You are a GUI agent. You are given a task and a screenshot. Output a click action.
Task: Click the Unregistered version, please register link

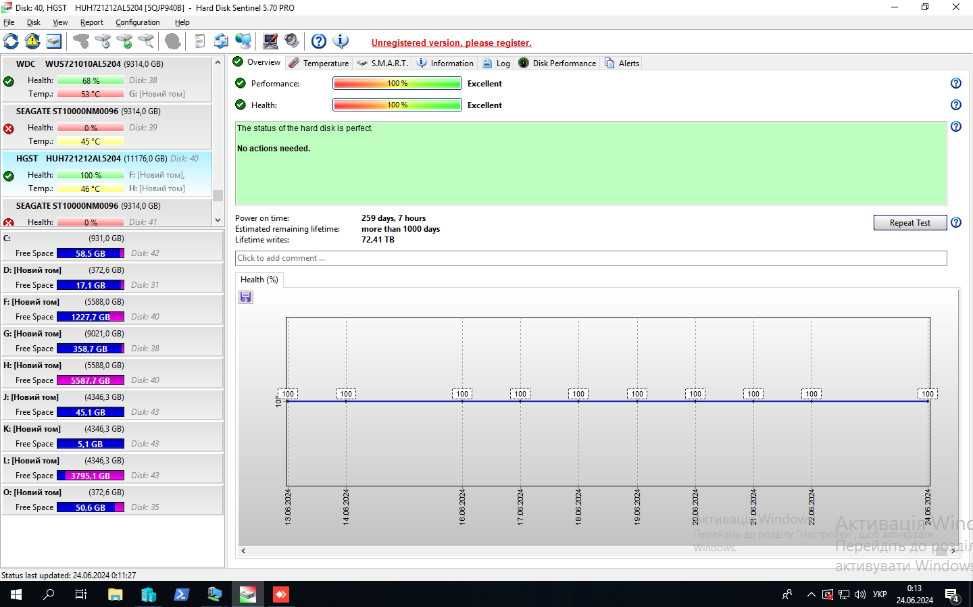(451, 43)
